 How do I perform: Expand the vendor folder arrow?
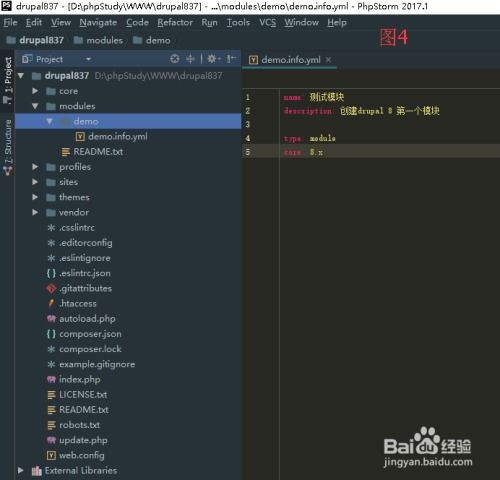[35, 212]
